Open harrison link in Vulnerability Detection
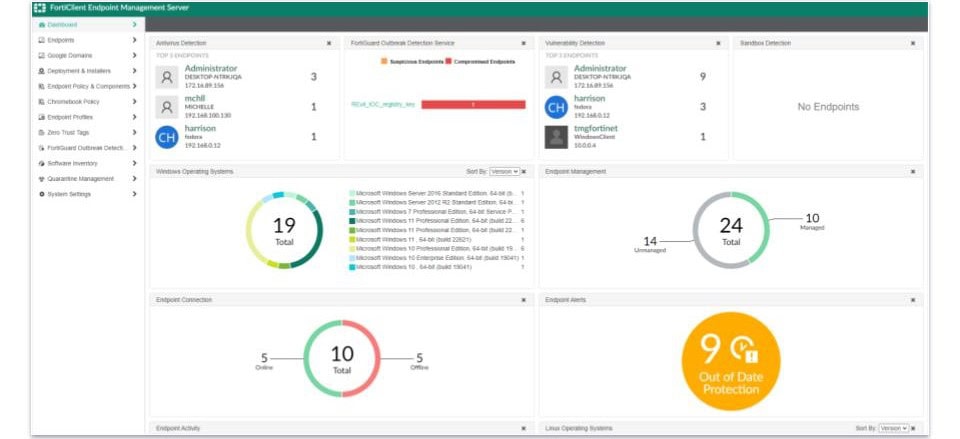 (589, 98)
